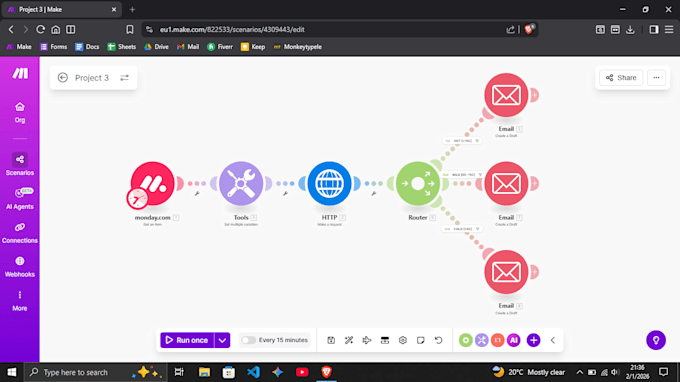The width and height of the screenshot is (680, 382).
Task: Open the Make bookmark
Action: pyautogui.click(x=19, y=47)
